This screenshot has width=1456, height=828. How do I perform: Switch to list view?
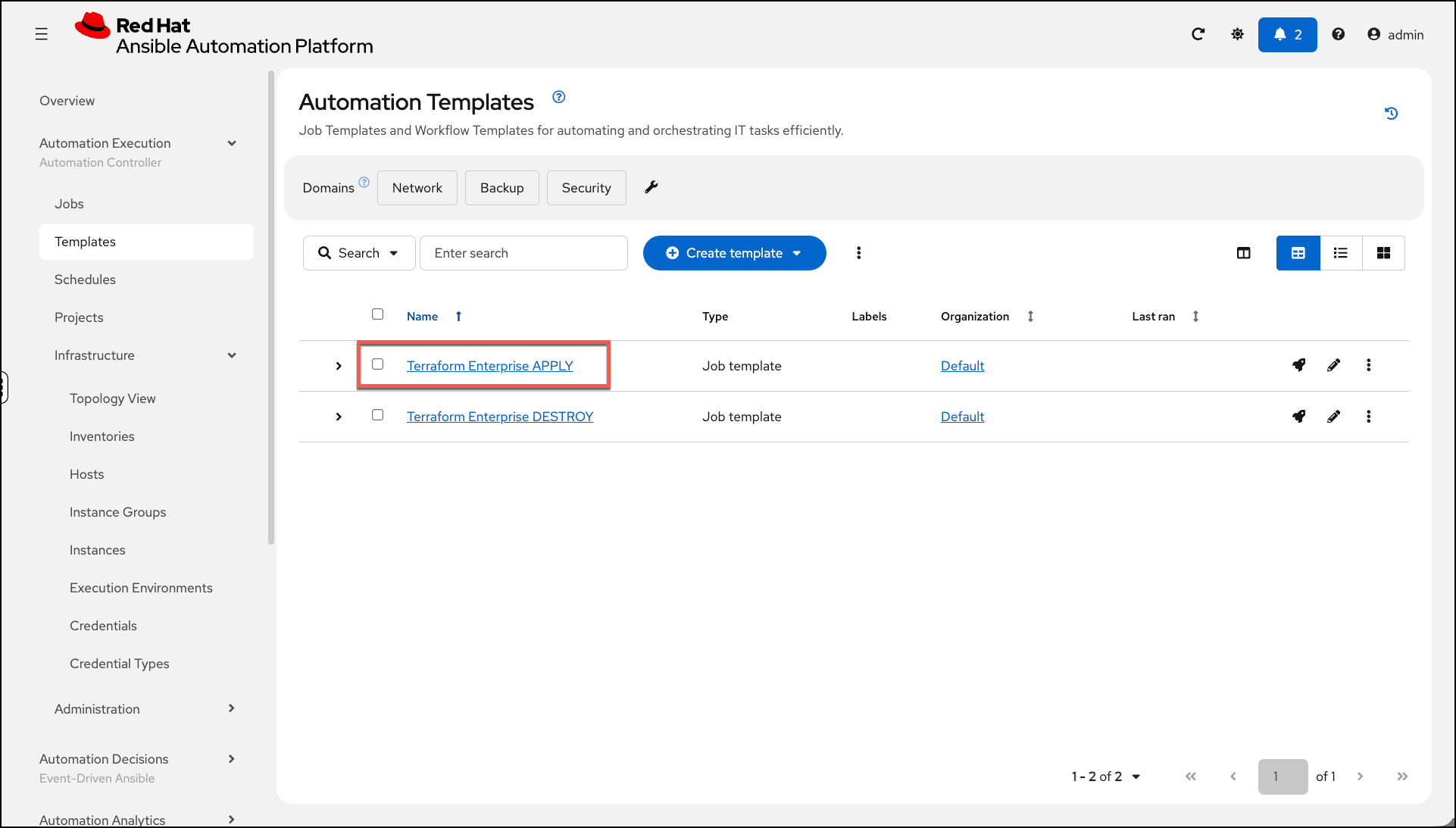point(1340,253)
